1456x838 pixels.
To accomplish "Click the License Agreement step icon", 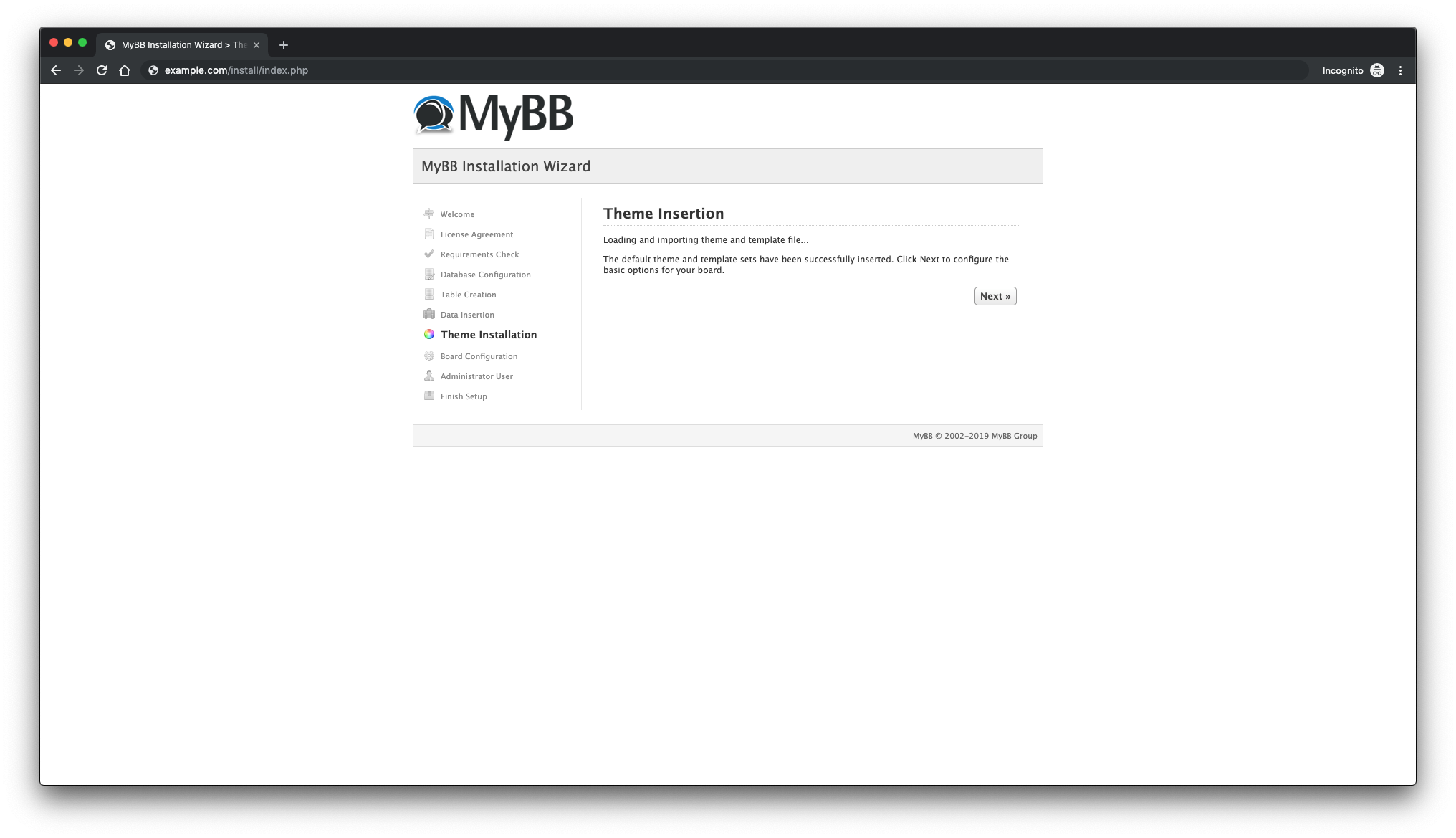I will (x=429, y=234).
